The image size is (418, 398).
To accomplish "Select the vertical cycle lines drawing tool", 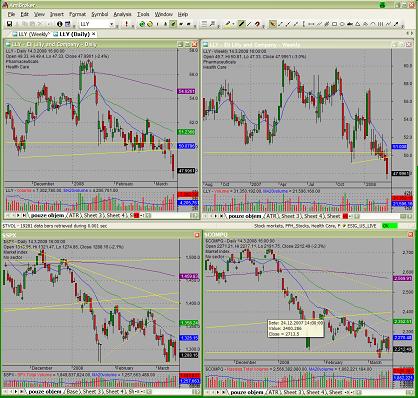I will [x=381, y=24].
